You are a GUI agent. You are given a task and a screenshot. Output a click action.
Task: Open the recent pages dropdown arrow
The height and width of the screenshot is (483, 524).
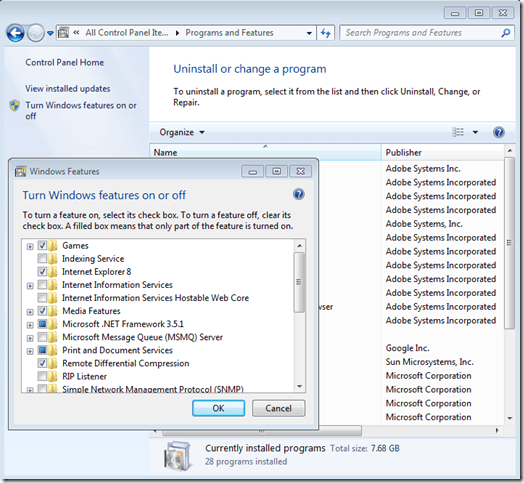pos(50,33)
